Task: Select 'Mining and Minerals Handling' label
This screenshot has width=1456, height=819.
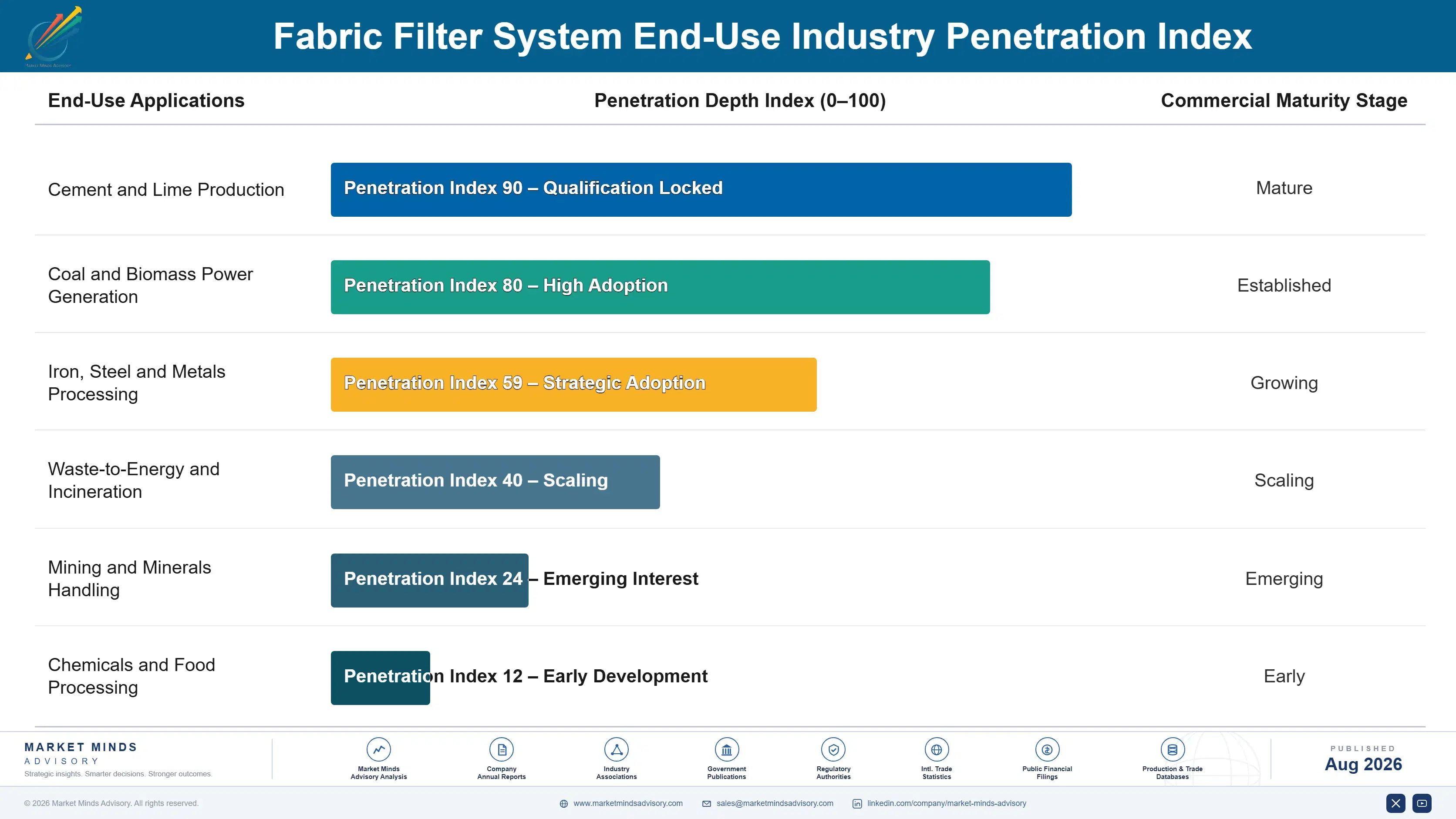Action: pyautogui.click(x=129, y=578)
